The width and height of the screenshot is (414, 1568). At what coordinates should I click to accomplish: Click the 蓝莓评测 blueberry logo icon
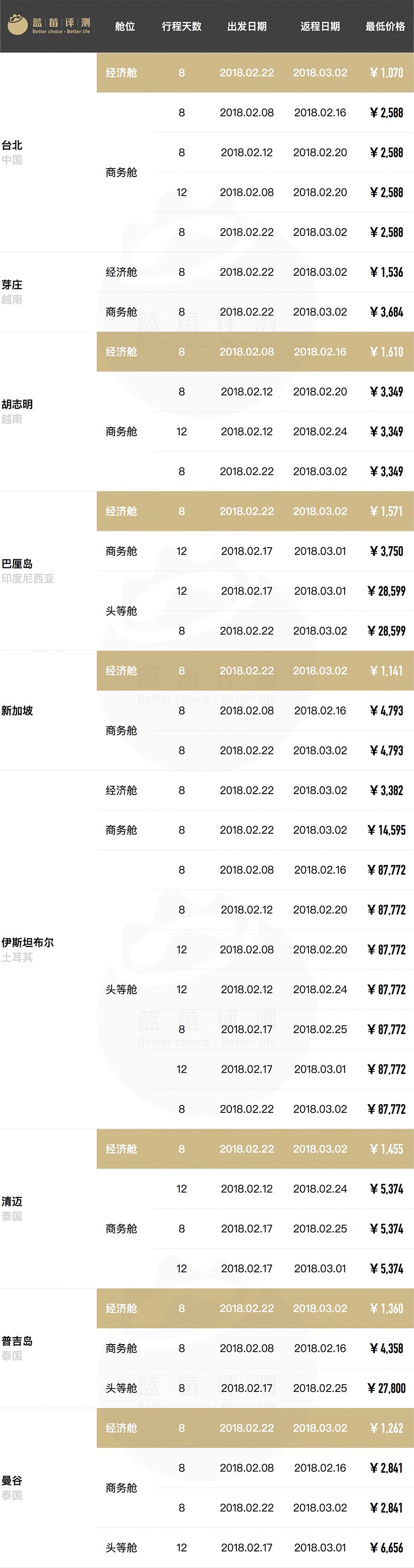click(17, 25)
